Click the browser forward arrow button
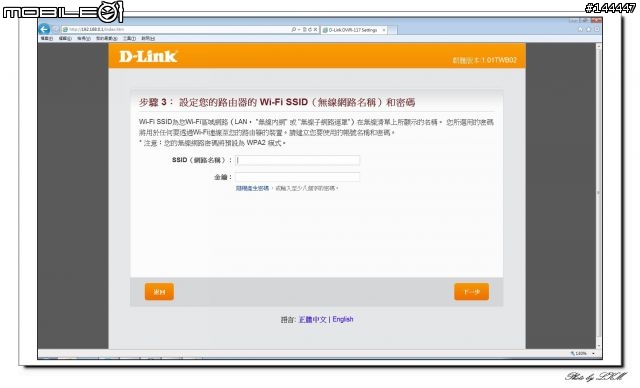Screen dimensions: 640x388 click(56, 30)
